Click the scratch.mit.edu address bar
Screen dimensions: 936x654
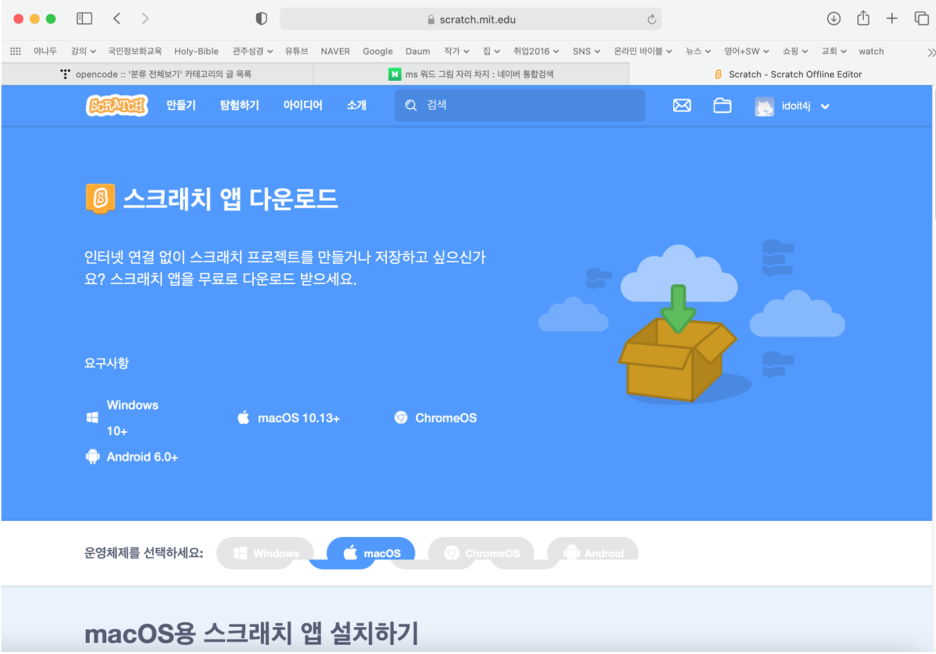[470, 19]
